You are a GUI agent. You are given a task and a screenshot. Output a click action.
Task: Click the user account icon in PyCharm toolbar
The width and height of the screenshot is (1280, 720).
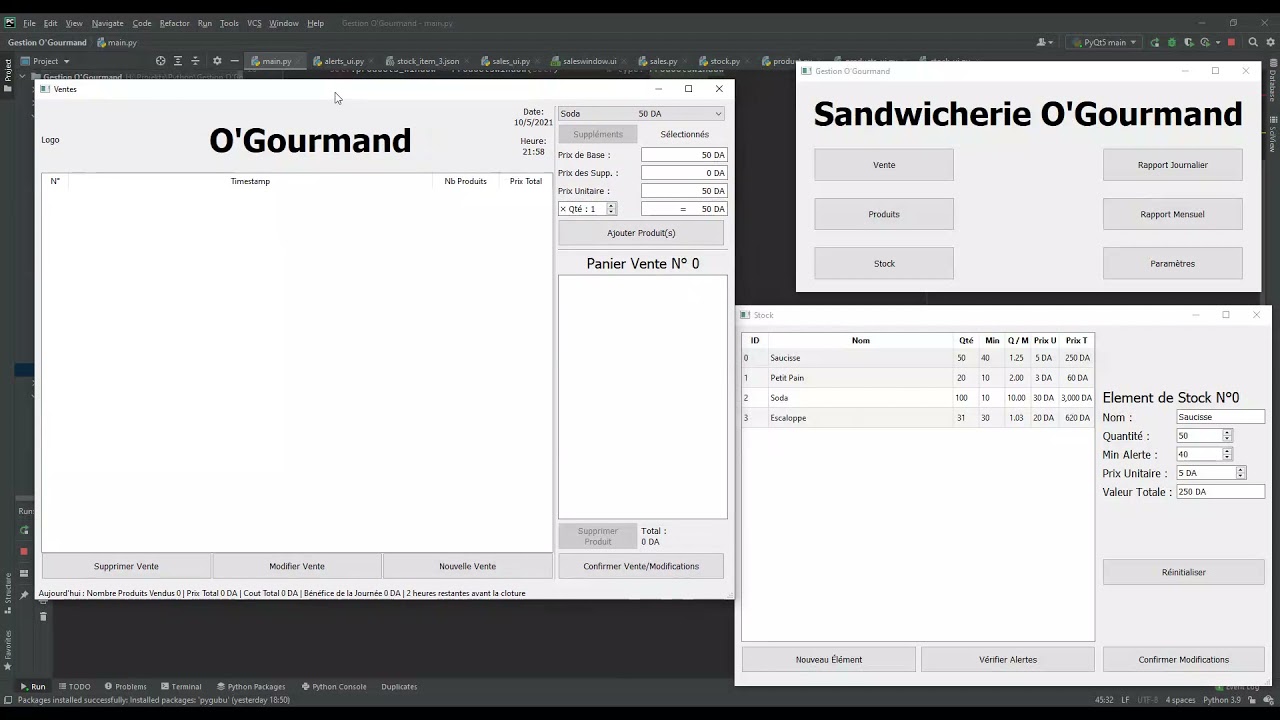tap(1043, 43)
